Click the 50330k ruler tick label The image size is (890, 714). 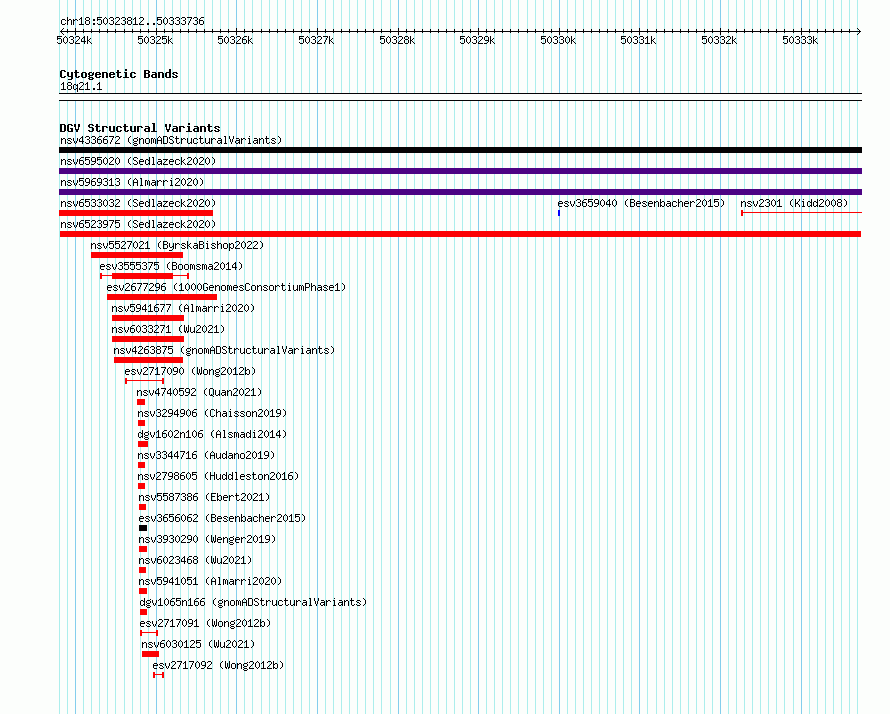(558, 40)
